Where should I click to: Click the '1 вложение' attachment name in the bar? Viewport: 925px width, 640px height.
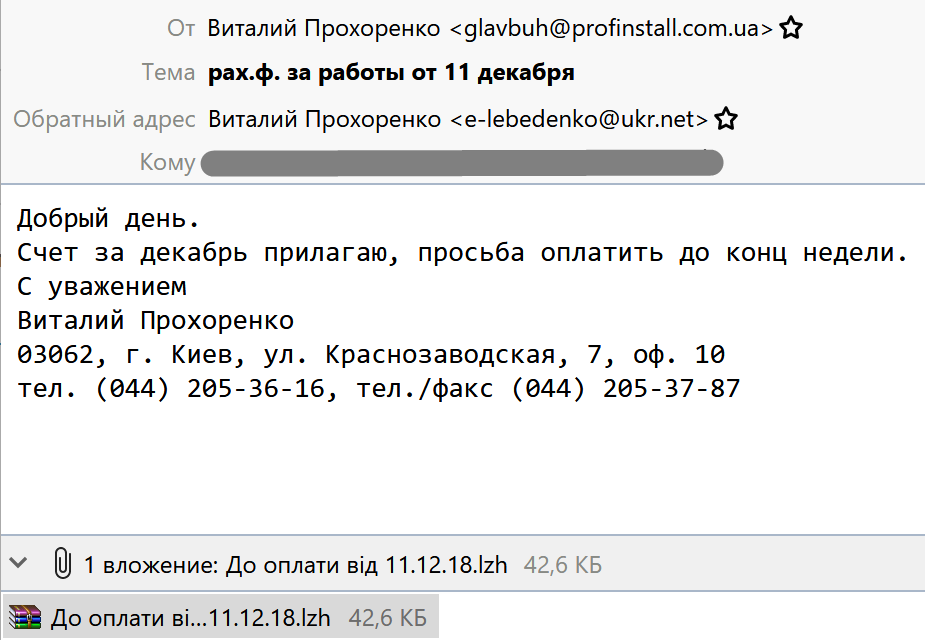click(295, 565)
